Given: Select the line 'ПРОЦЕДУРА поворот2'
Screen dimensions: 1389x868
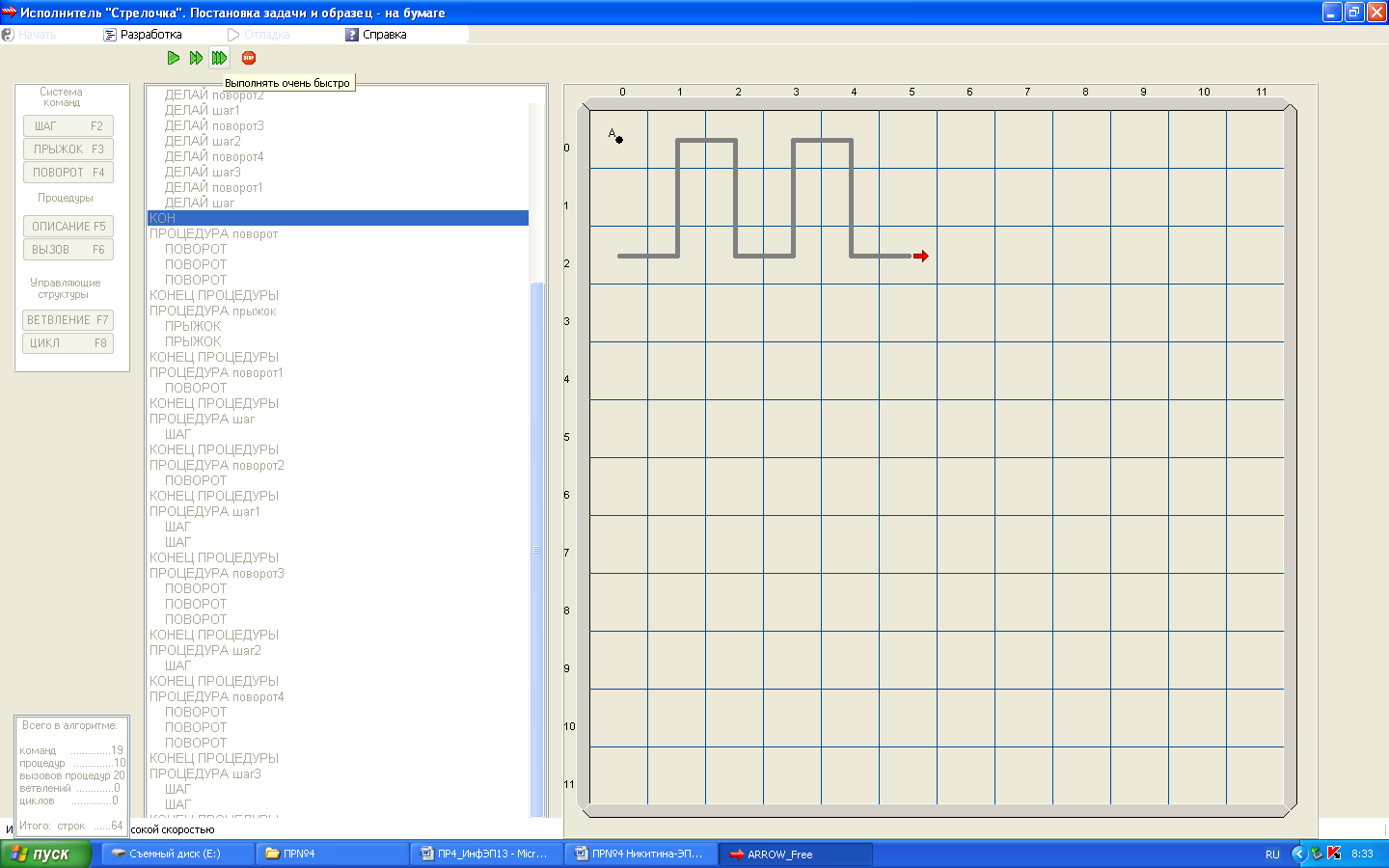Looking at the screenshot, I should pos(216,465).
